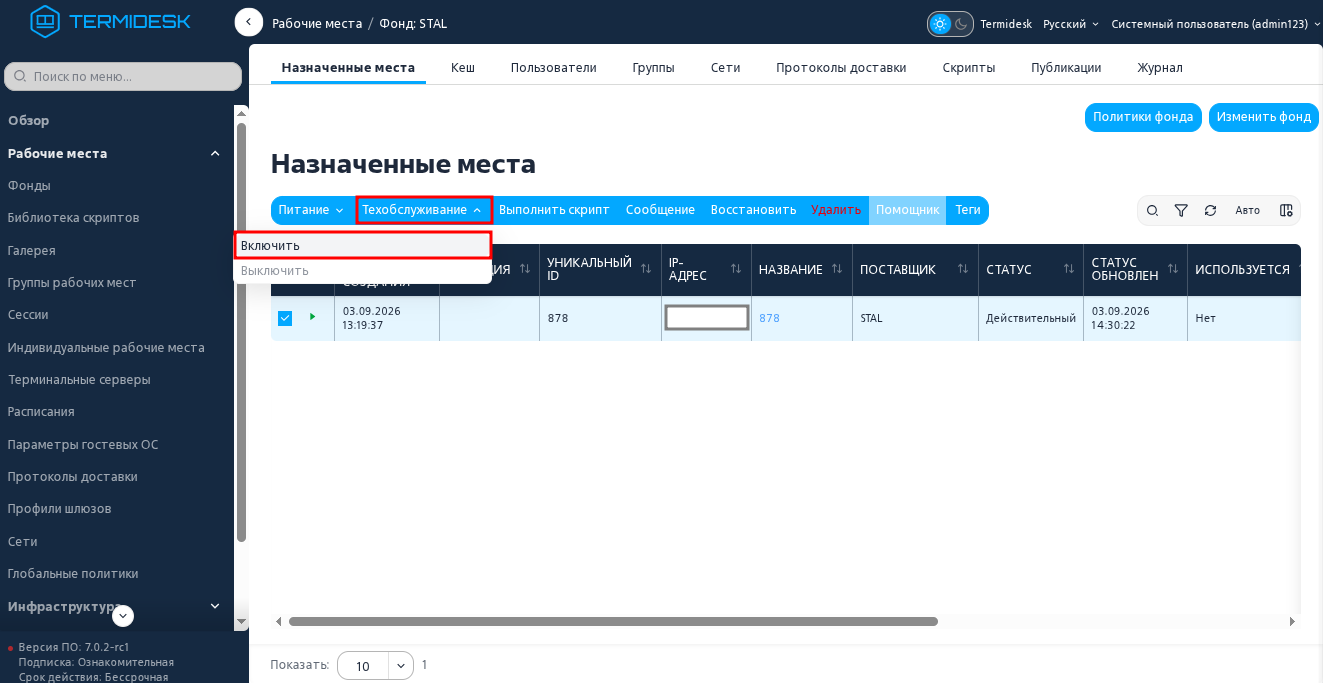Open Фонды in the sidebar
The width and height of the screenshot is (1323, 683).
pos(29,185)
